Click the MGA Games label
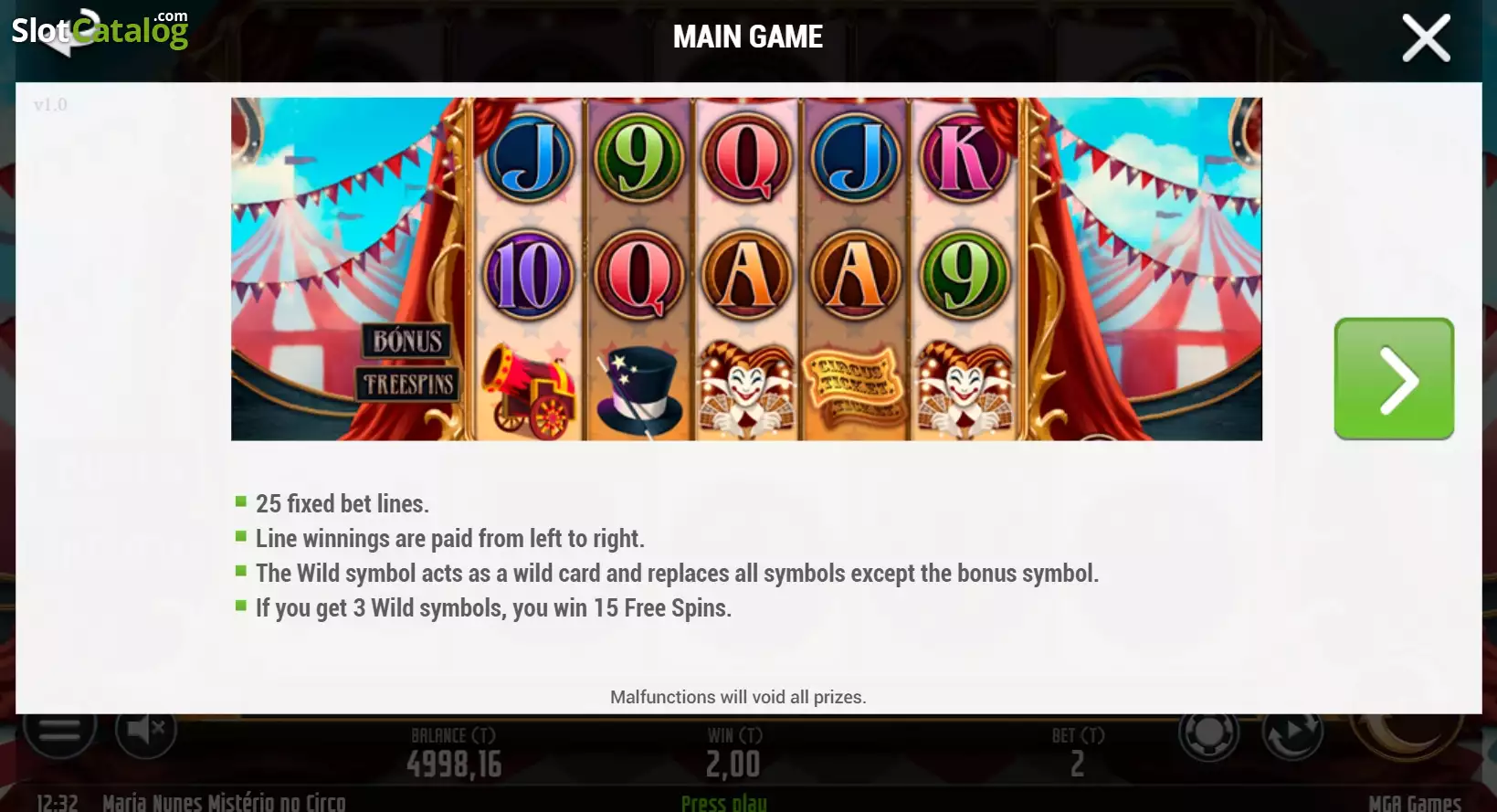The width and height of the screenshot is (1497, 812). click(1415, 803)
